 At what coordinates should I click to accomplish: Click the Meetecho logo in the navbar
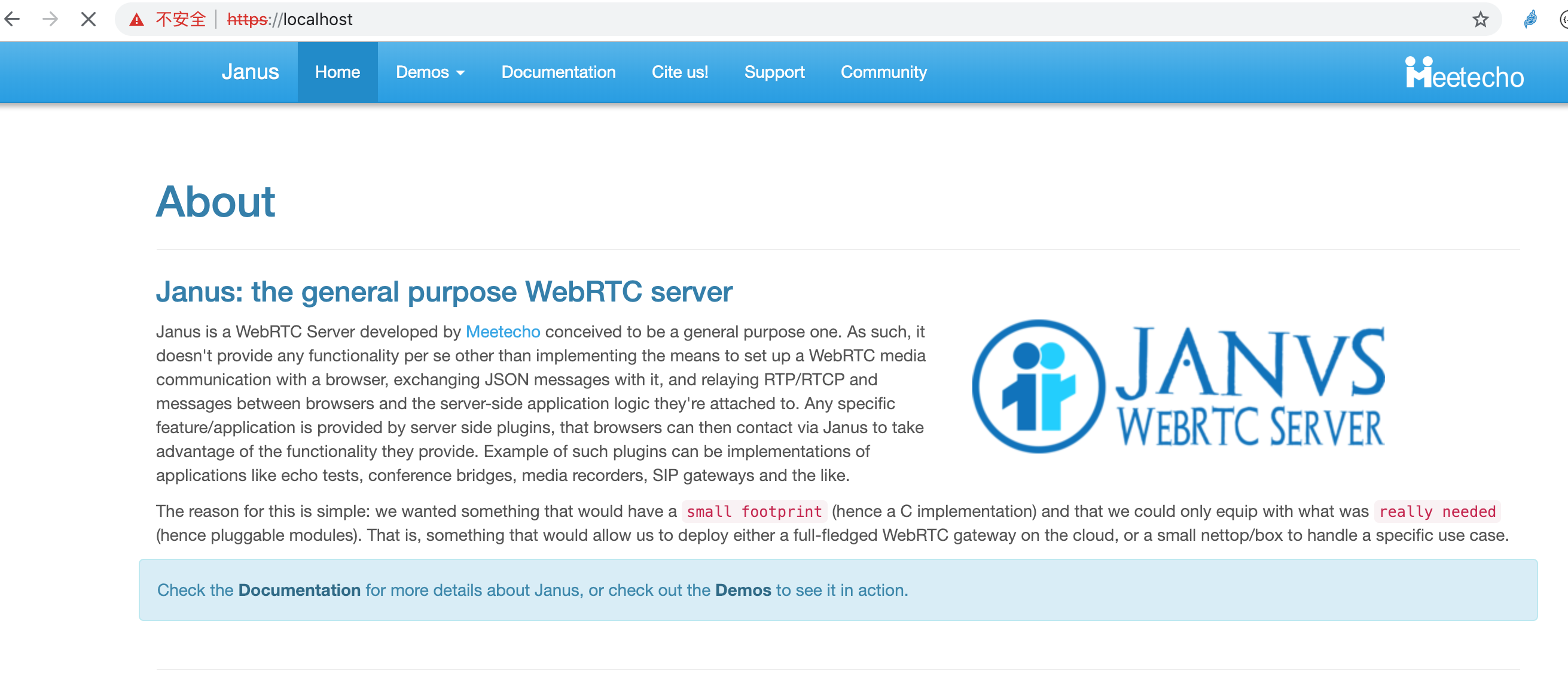point(1464,72)
